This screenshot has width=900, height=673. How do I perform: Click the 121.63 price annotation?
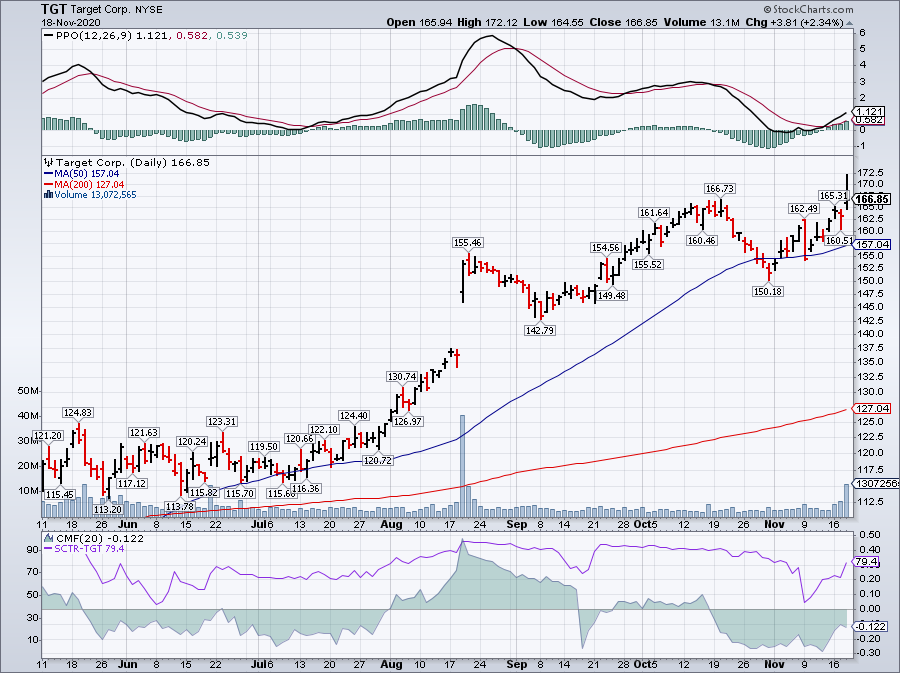pos(143,433)
